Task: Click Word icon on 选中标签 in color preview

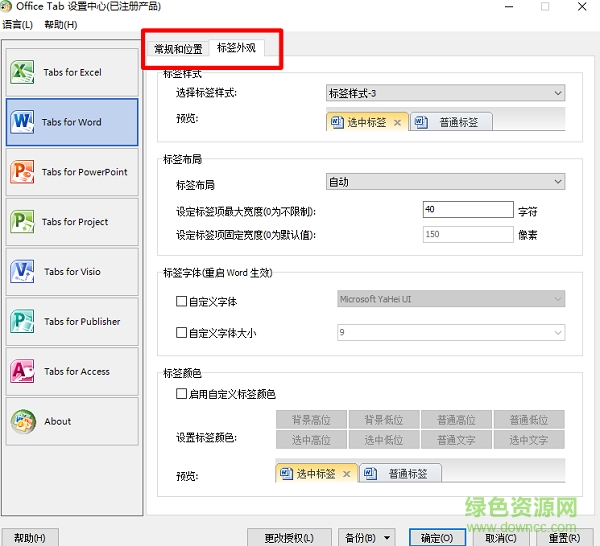Action: (x=286, y=474)
